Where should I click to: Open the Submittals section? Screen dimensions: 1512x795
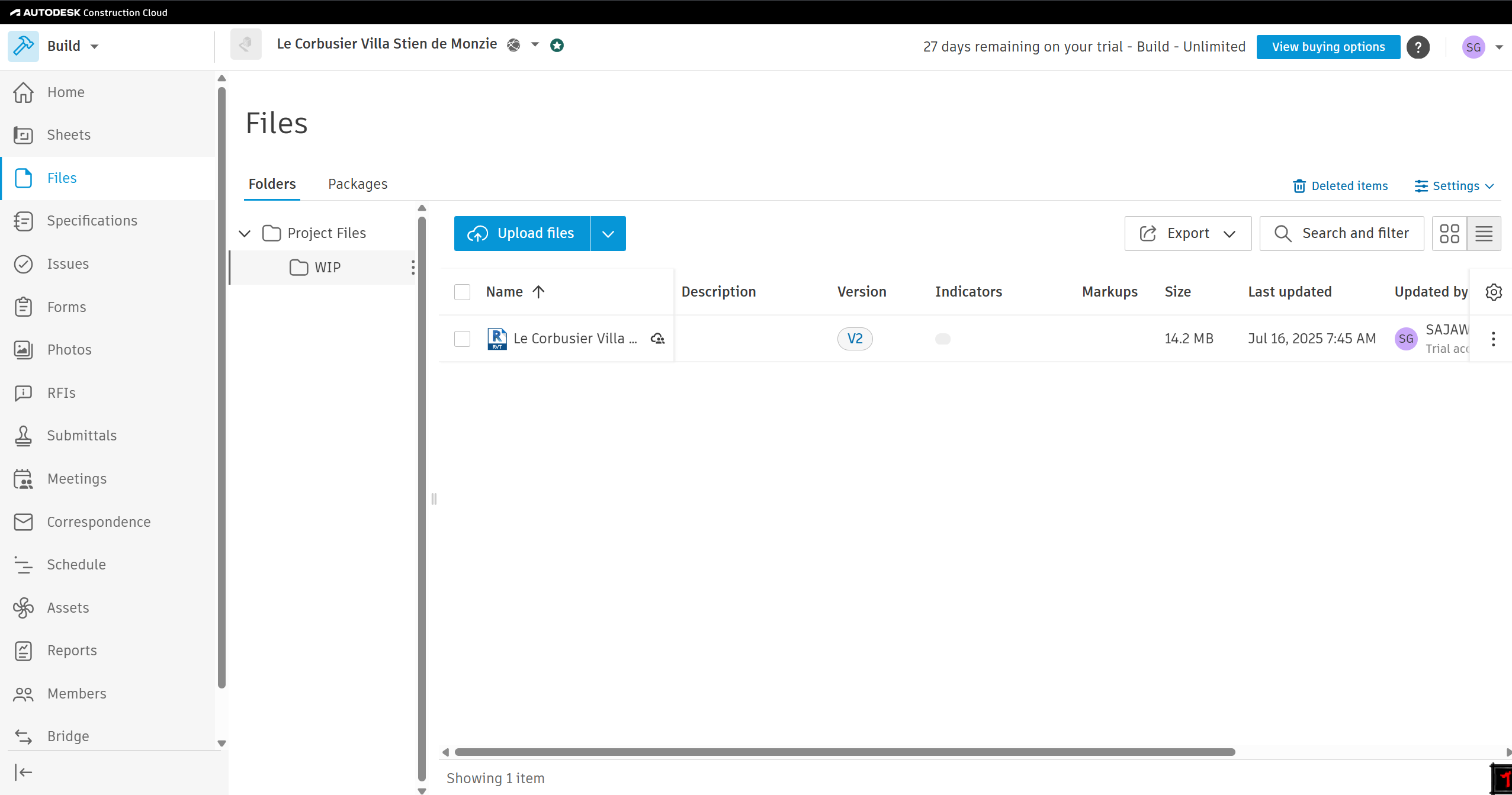[x=108, y=436]
